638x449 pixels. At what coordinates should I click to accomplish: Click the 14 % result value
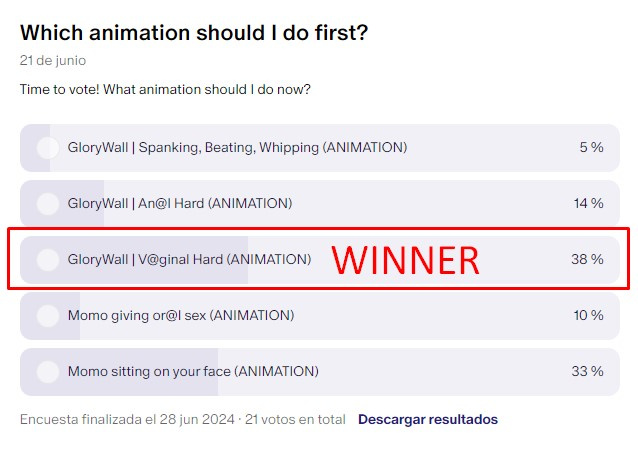tap(588, 203)
